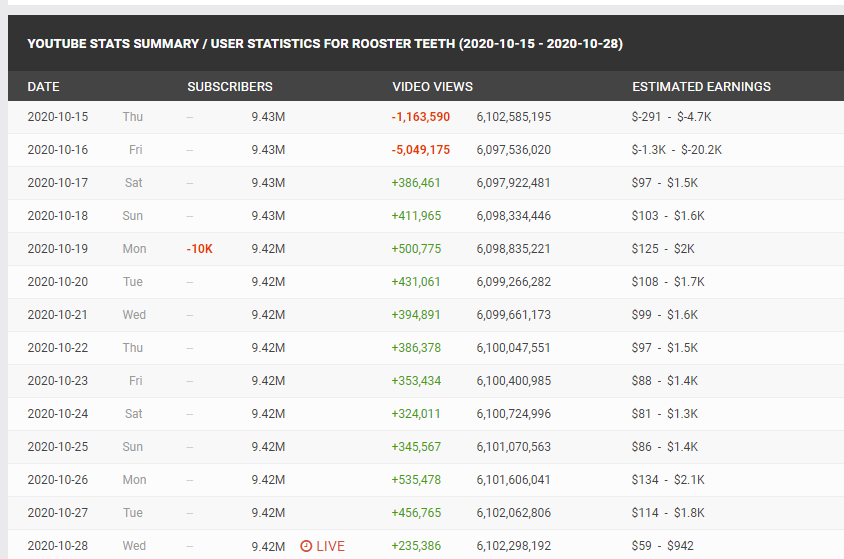Click the +353,434 views change value

(416, 381)
